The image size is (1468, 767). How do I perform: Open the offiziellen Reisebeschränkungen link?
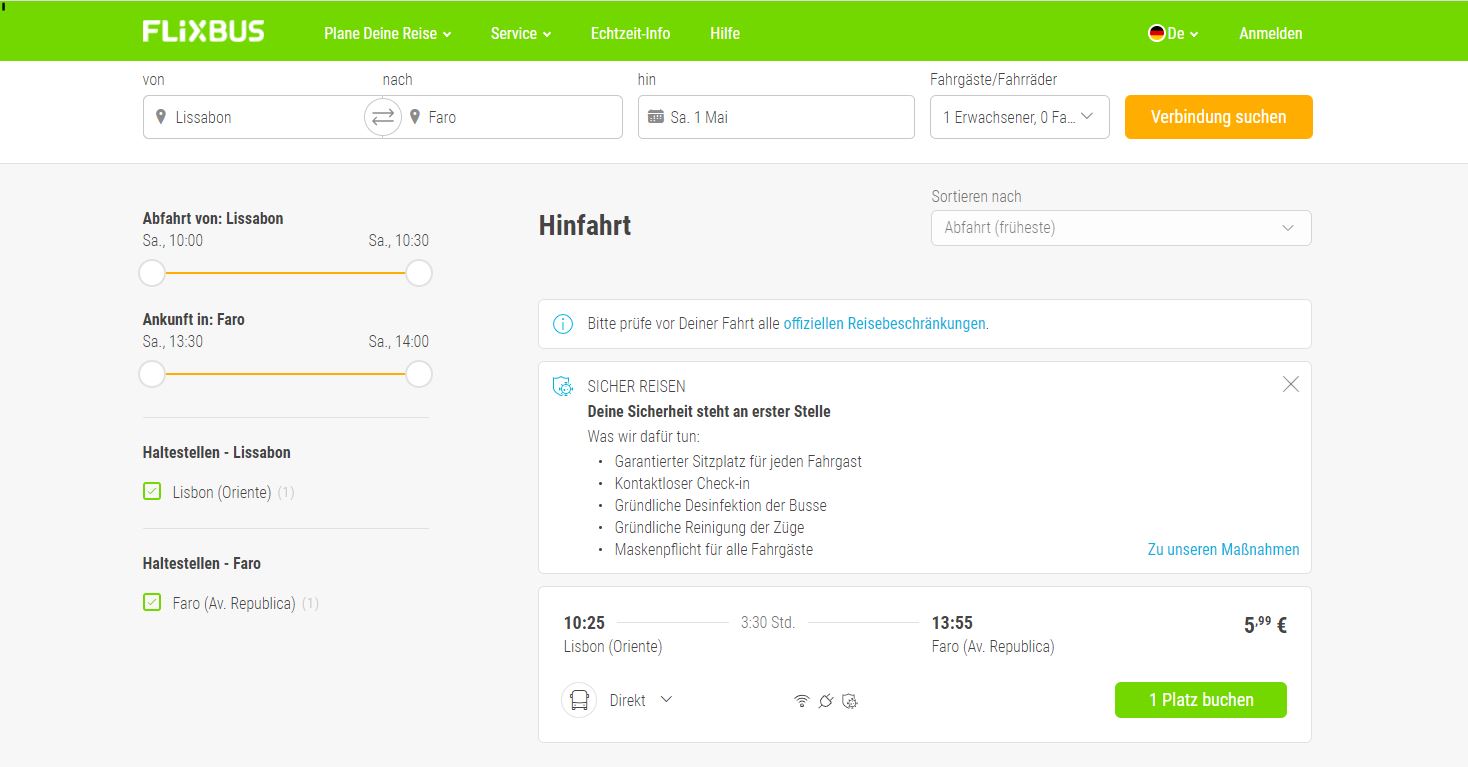coord(884,324)
